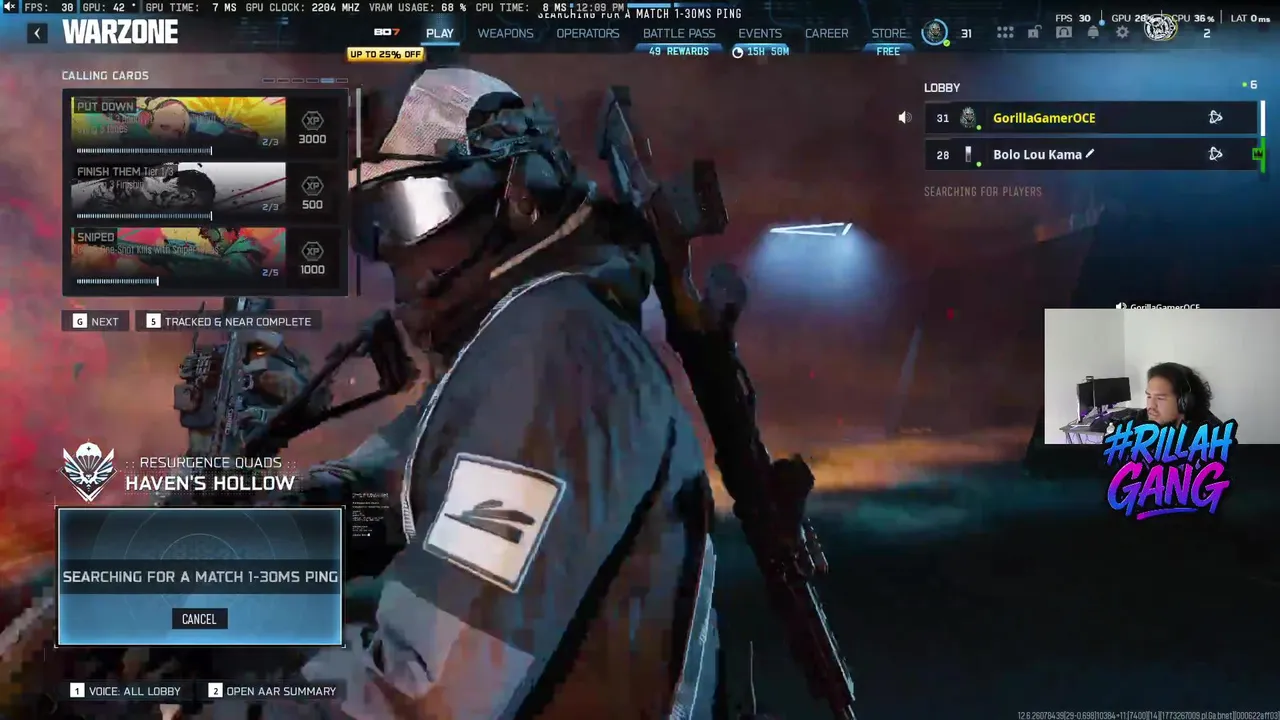
Task: Open notifications bell icon
Action: 1093,33
